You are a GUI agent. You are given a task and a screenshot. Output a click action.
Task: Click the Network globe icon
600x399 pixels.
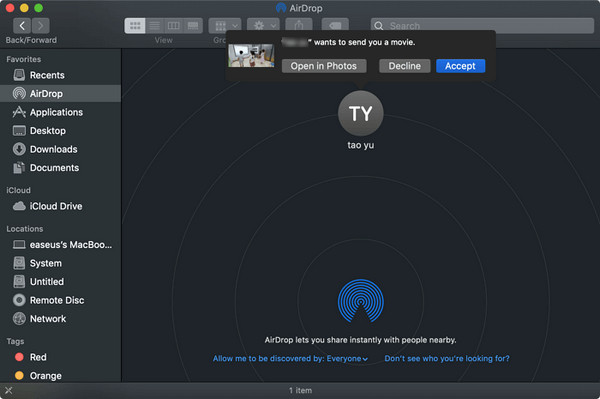(x=19, y=319)
